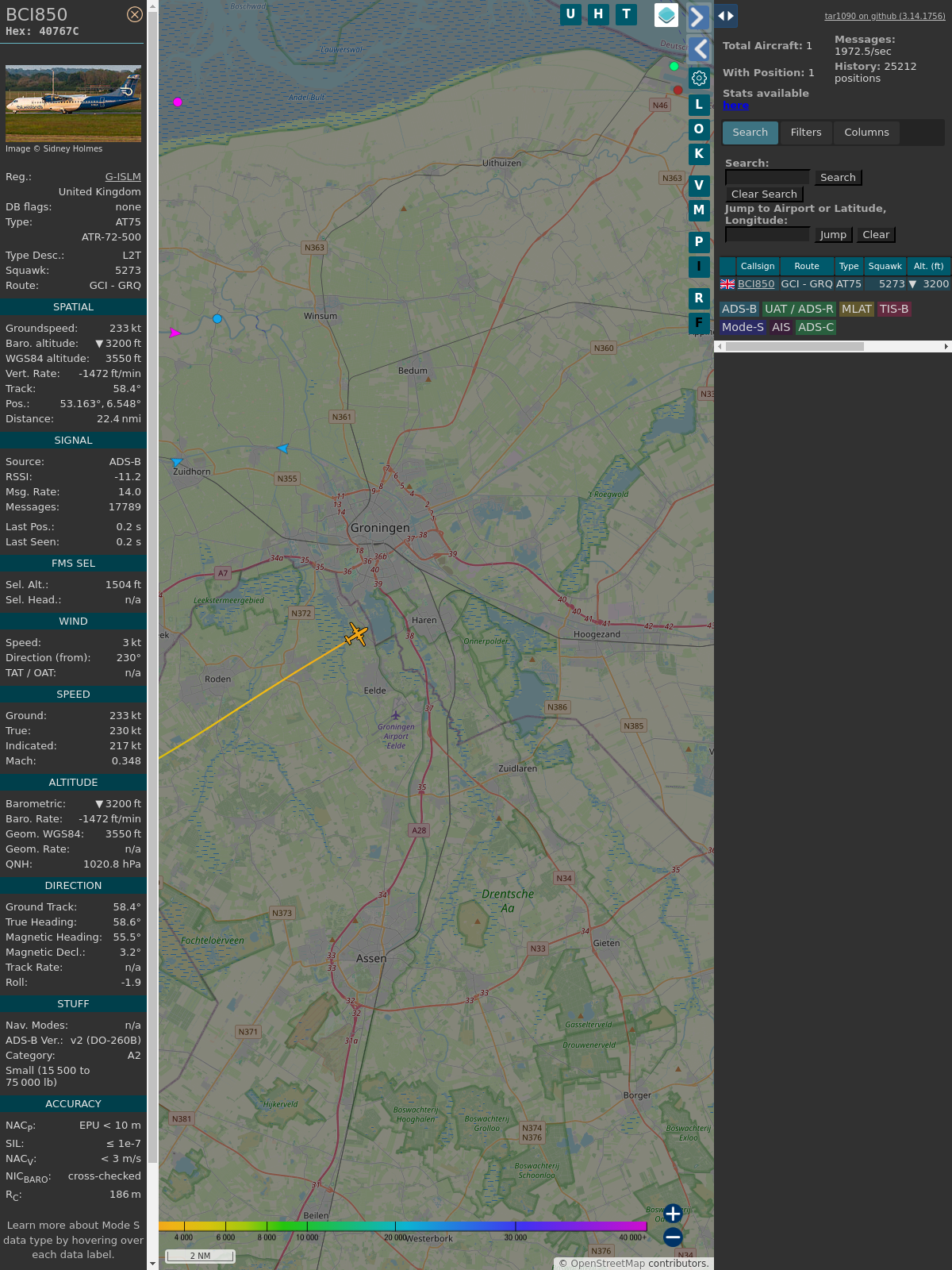Toggle the M map option button

coord(699,210)
